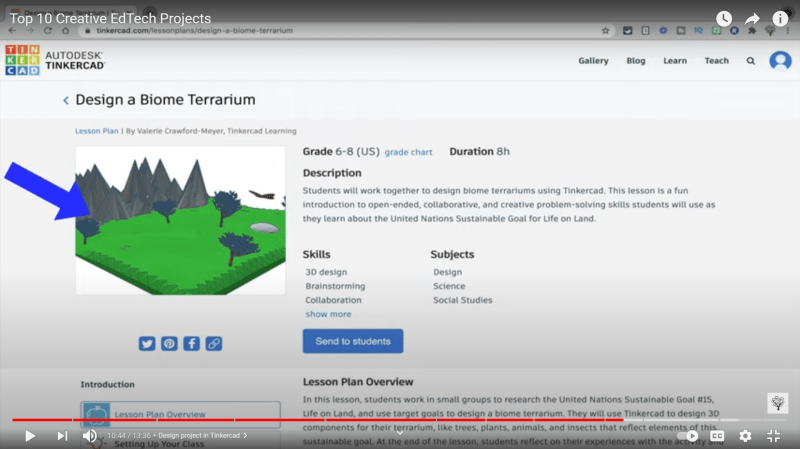Mute the video volume
Viewport: 800px width, 449px height.
[x=90, y=436]
